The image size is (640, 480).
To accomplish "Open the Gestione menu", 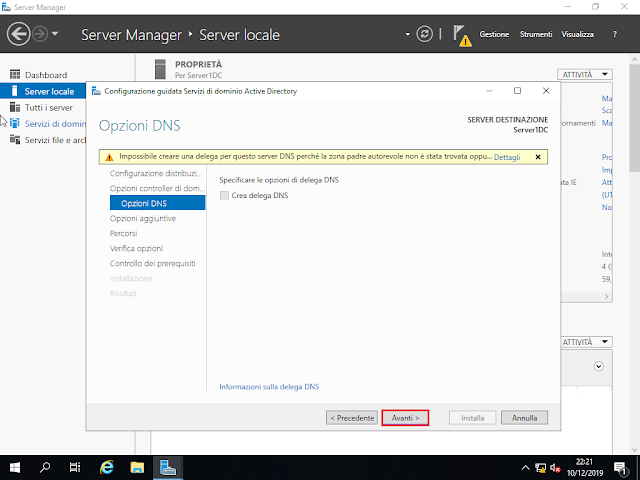I will coord(494,34).
